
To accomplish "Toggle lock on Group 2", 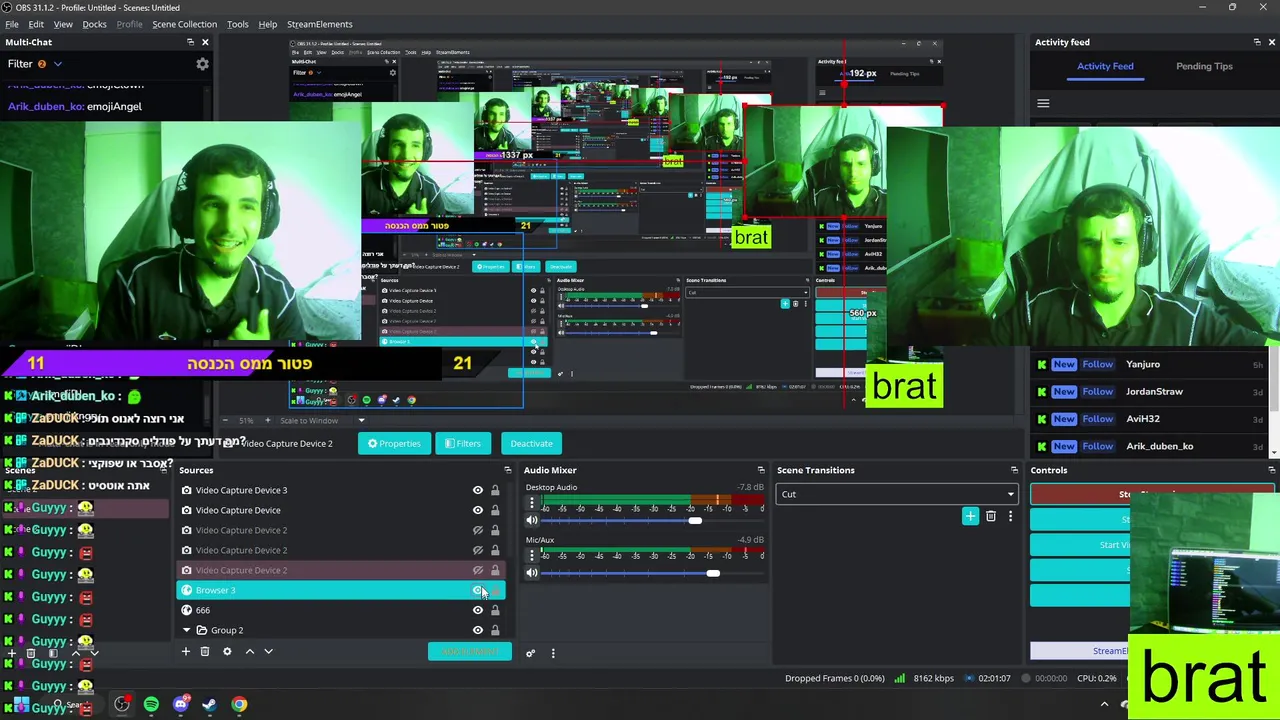I will (x=495, y=630).
